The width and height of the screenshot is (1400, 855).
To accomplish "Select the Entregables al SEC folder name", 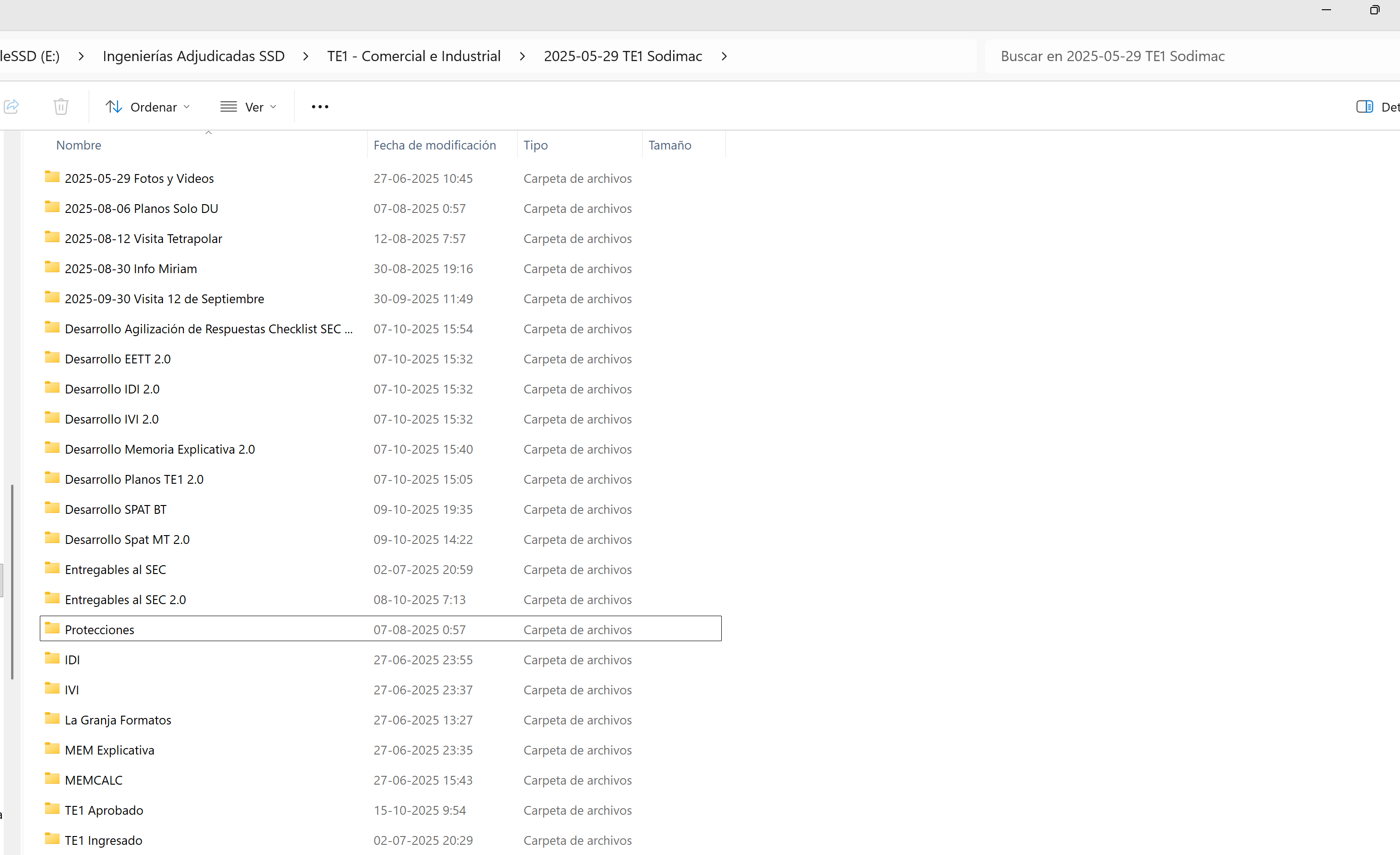I will pos(115,570).
